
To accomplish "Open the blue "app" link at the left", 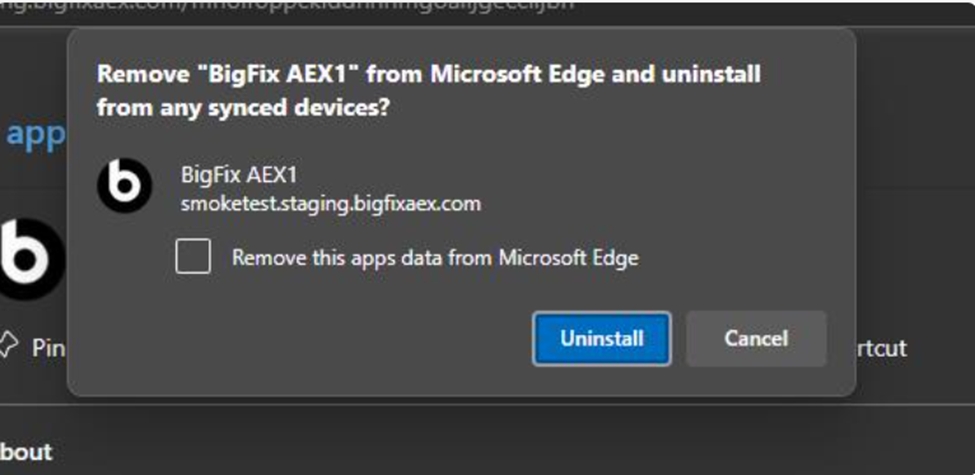I will point(36,133).
